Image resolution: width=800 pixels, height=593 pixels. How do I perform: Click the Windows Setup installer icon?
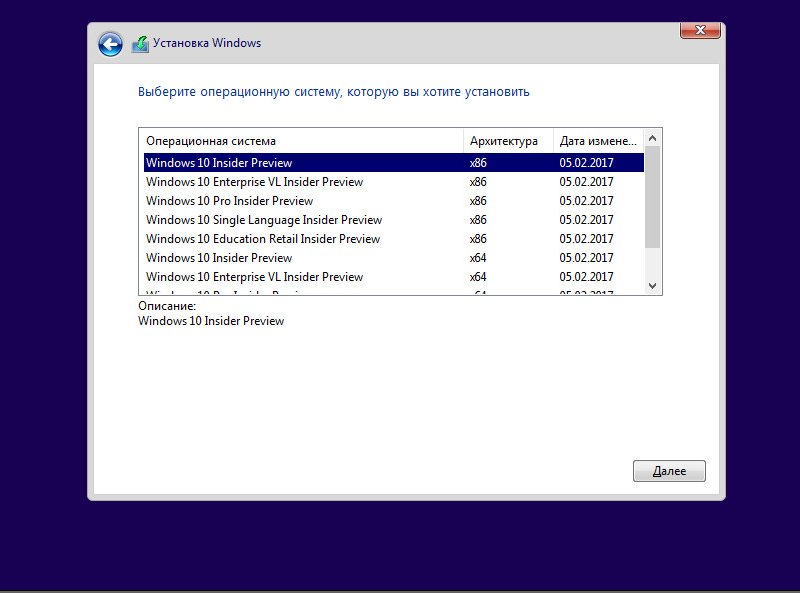click(x=140, y=44)
